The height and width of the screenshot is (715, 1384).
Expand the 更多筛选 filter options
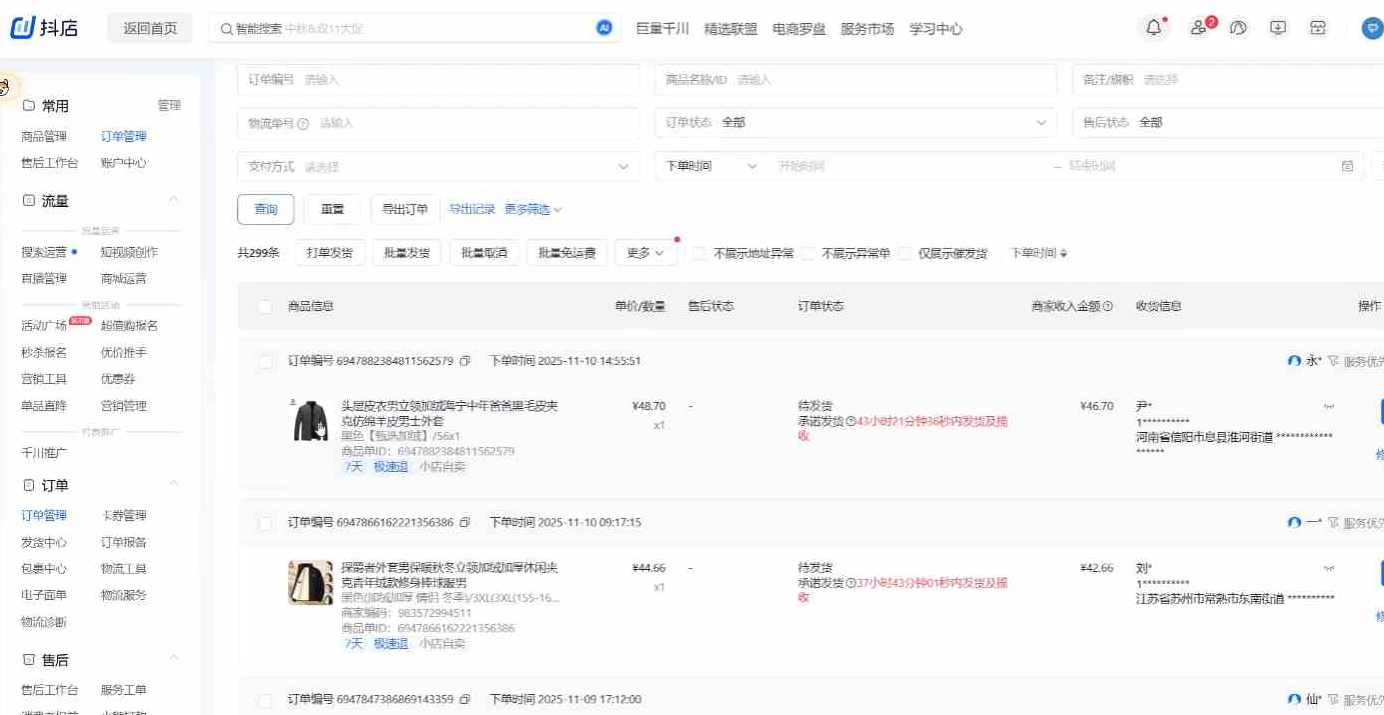pyautogui.click(x=527, y=209)
